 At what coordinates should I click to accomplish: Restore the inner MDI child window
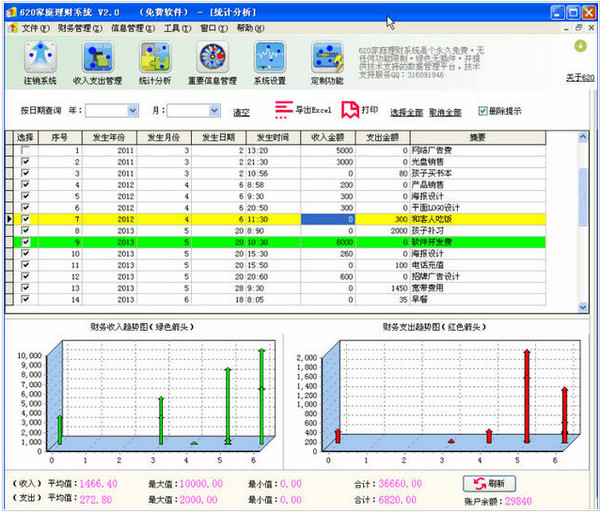click(579, 28)
